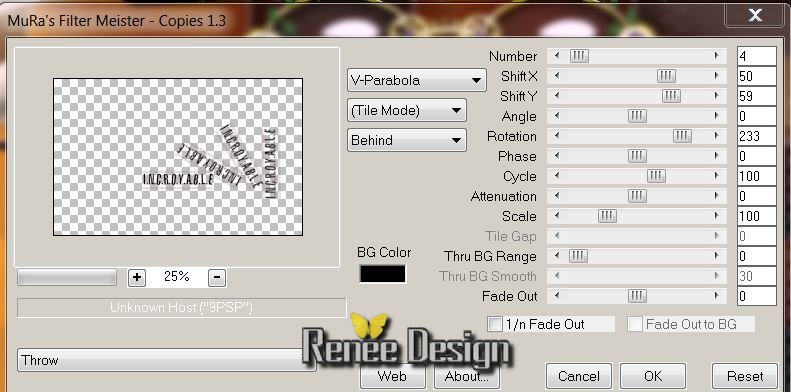The width and height of the screenshot is (791, 392).
Task: Click left arrow of Thru BG Range slider
Action: 556,256
